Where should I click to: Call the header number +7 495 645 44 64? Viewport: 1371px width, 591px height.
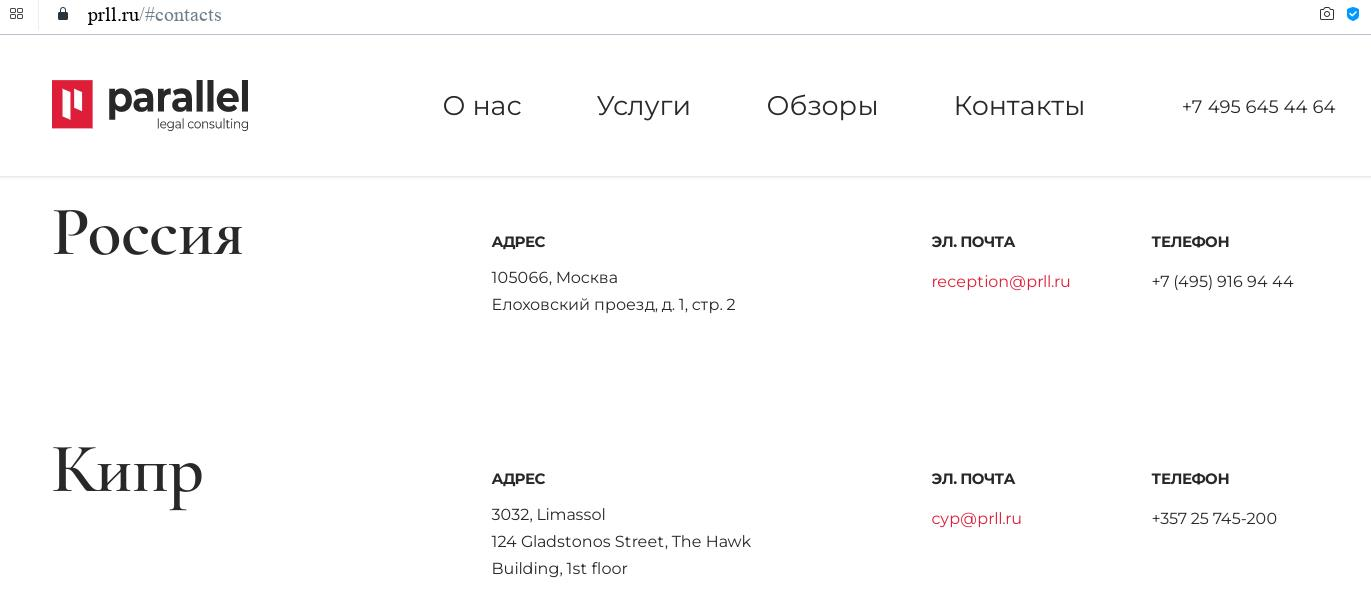[x=1258, y=107]
